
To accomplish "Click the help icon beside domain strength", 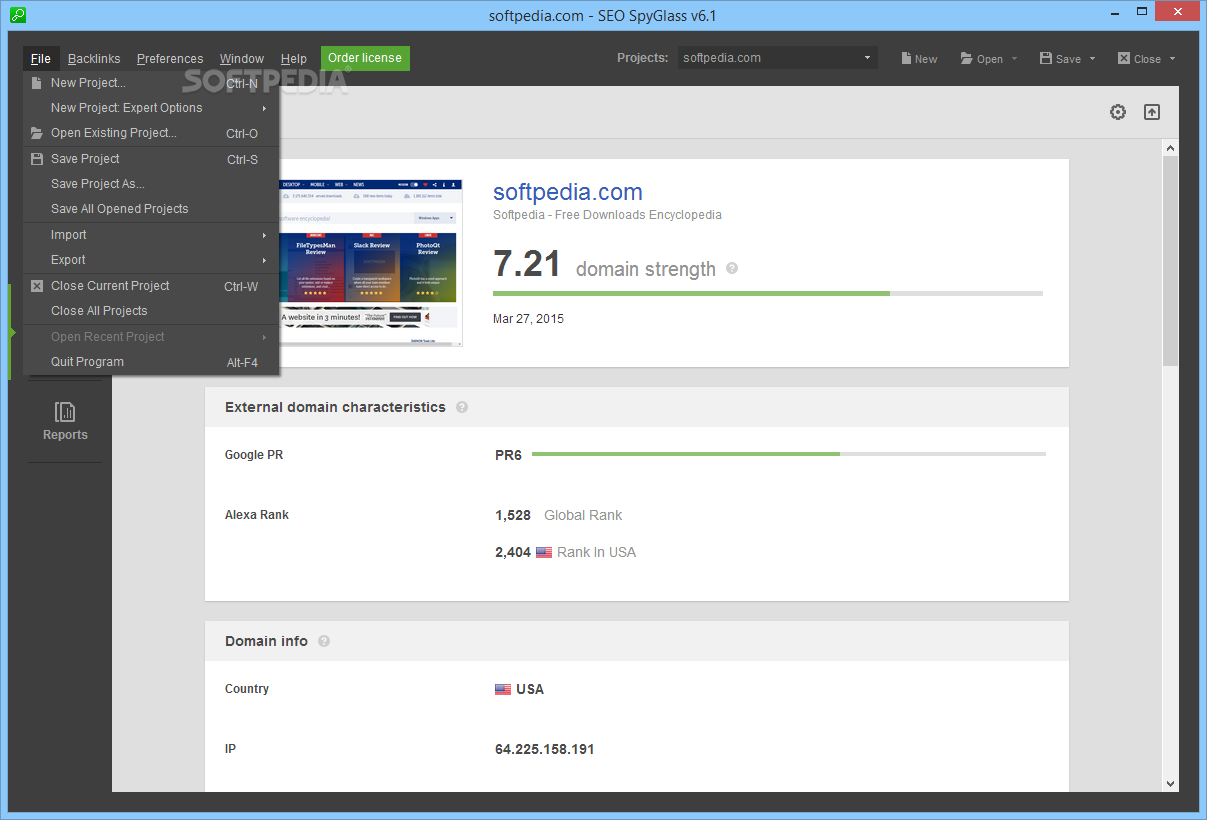I will click(x=732, y=268).
